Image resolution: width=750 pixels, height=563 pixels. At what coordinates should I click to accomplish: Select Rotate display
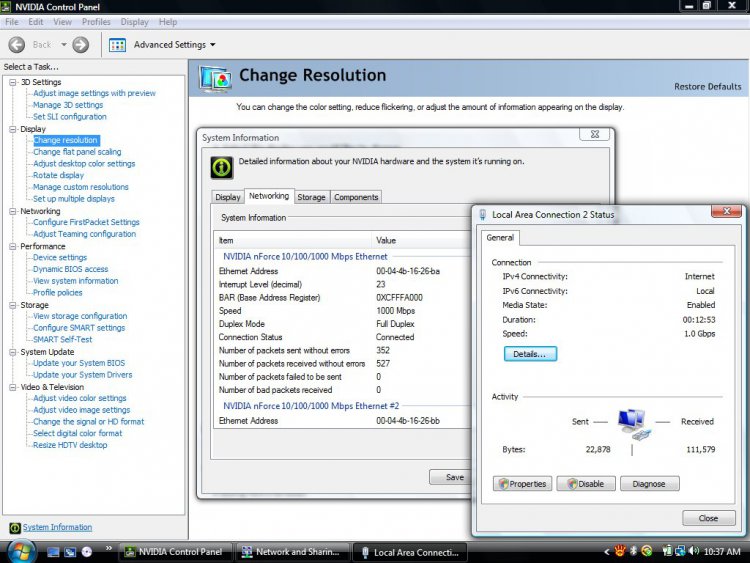pyautogui.click(x=58, y=175)
